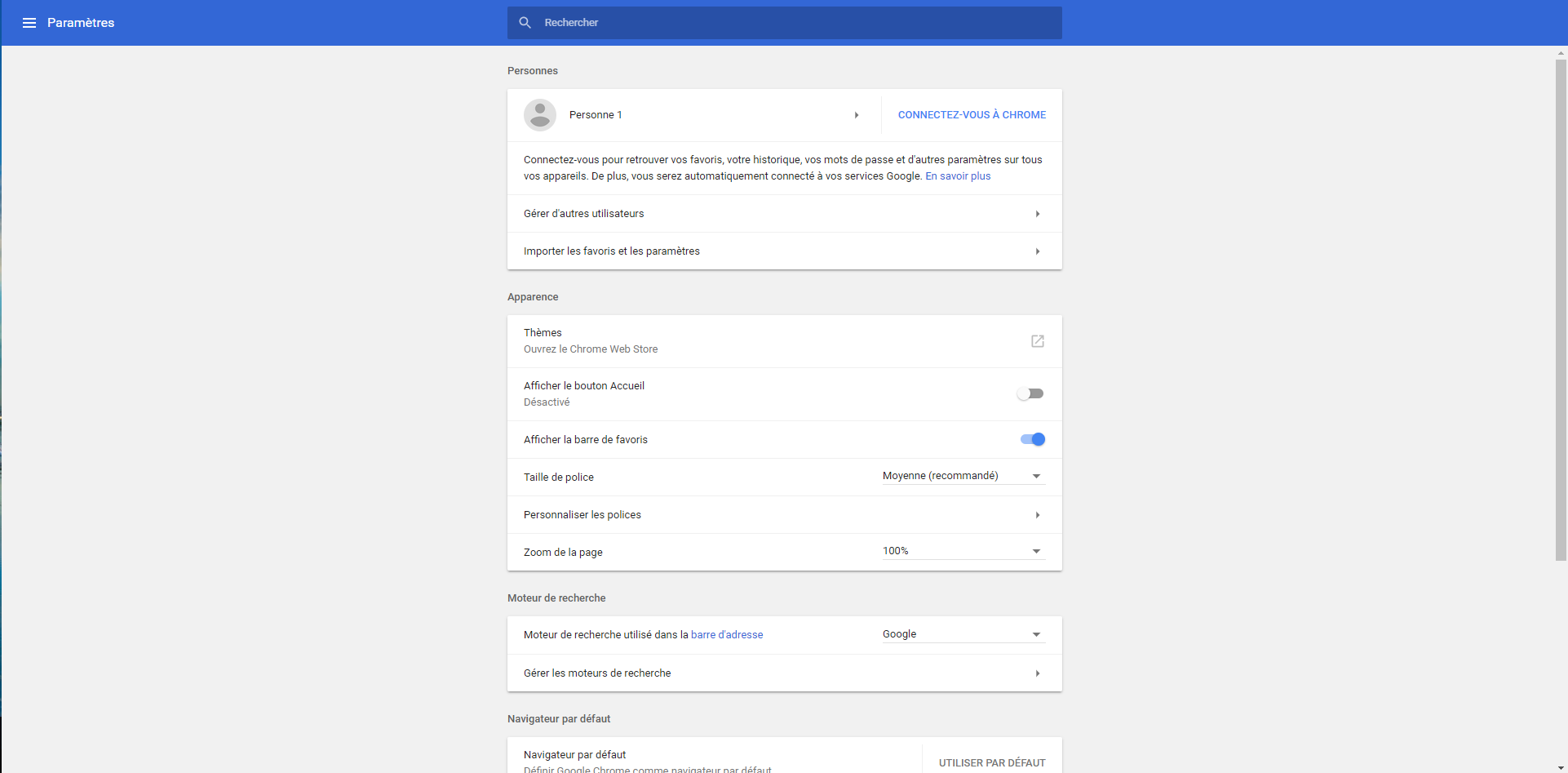Viewport: 1568px width, 773px height.
Task: Click the Navigateur par défaut section heading
Action: (559, 719)
